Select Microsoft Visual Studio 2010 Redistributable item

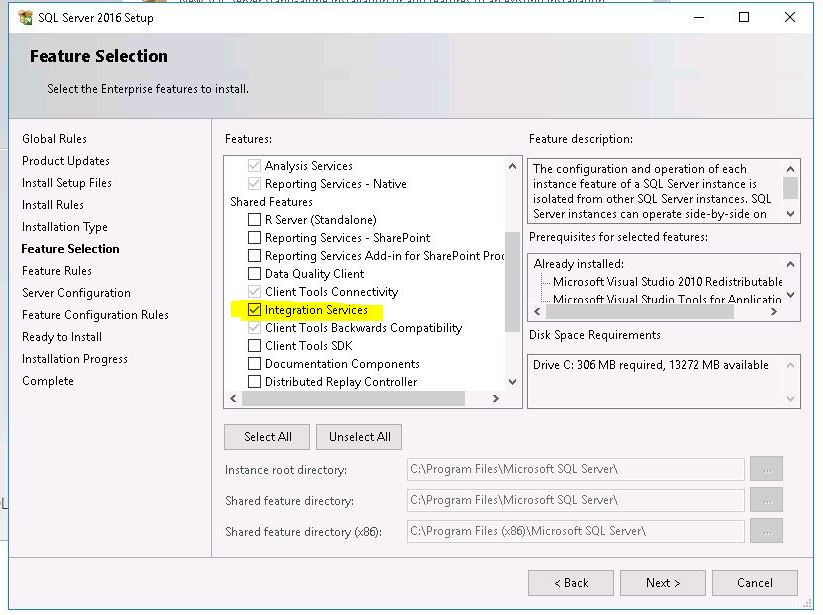668,282
